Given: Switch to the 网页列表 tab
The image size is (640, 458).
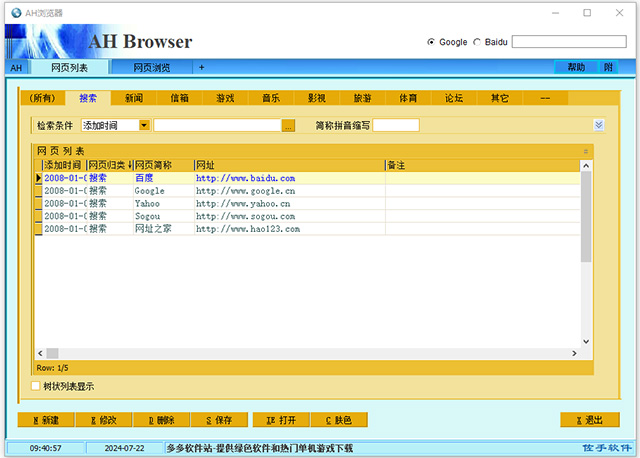Looking at the screenshot, I should pos(69,67).
